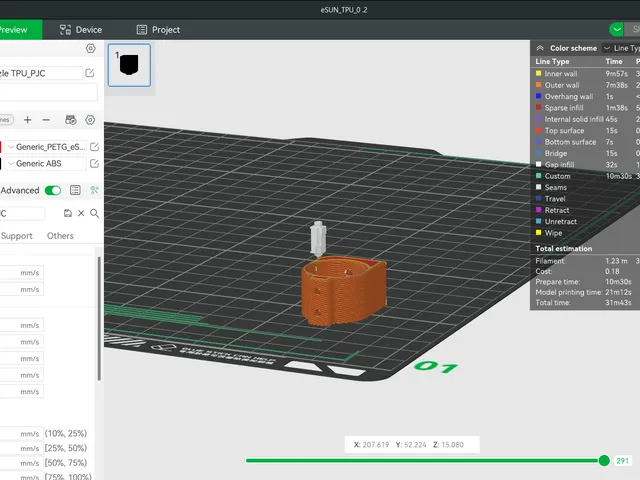Toggle Overhang wall line visibility
The image size is (640, 480).
pos(538,96)
